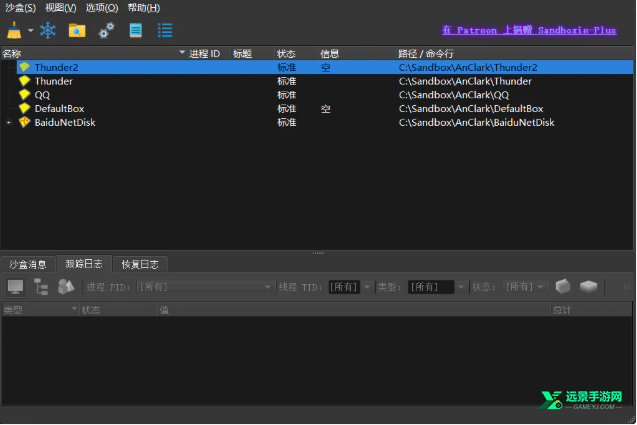The height and width of the screenshot is (425, 637).
Task: Click path C:\Sandbox\AnClark\BaiduNetDisk
Action: tap(477, 123)
